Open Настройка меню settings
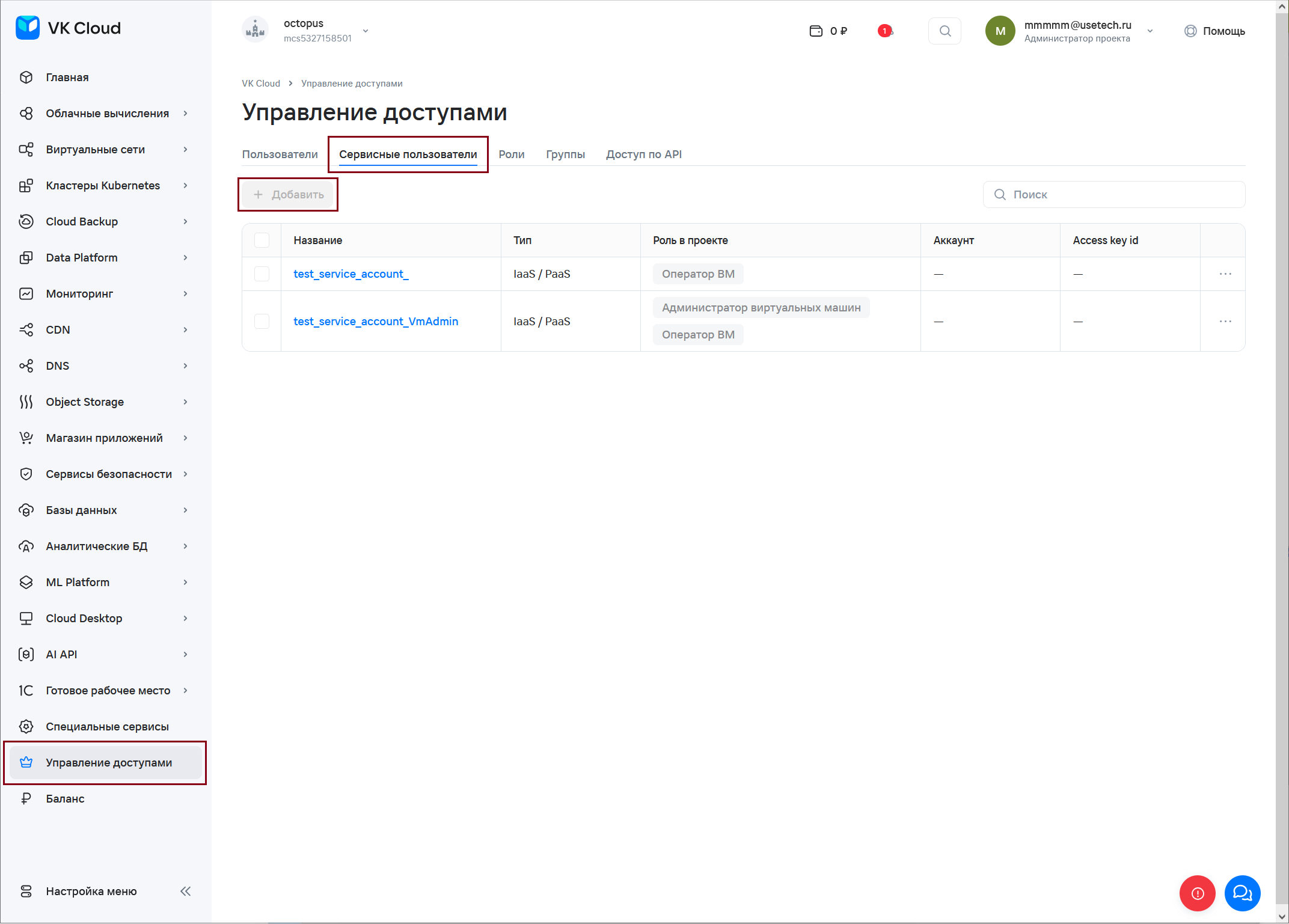The width and height of the screenshot is (1289, 924). click(x=91, y=892)
